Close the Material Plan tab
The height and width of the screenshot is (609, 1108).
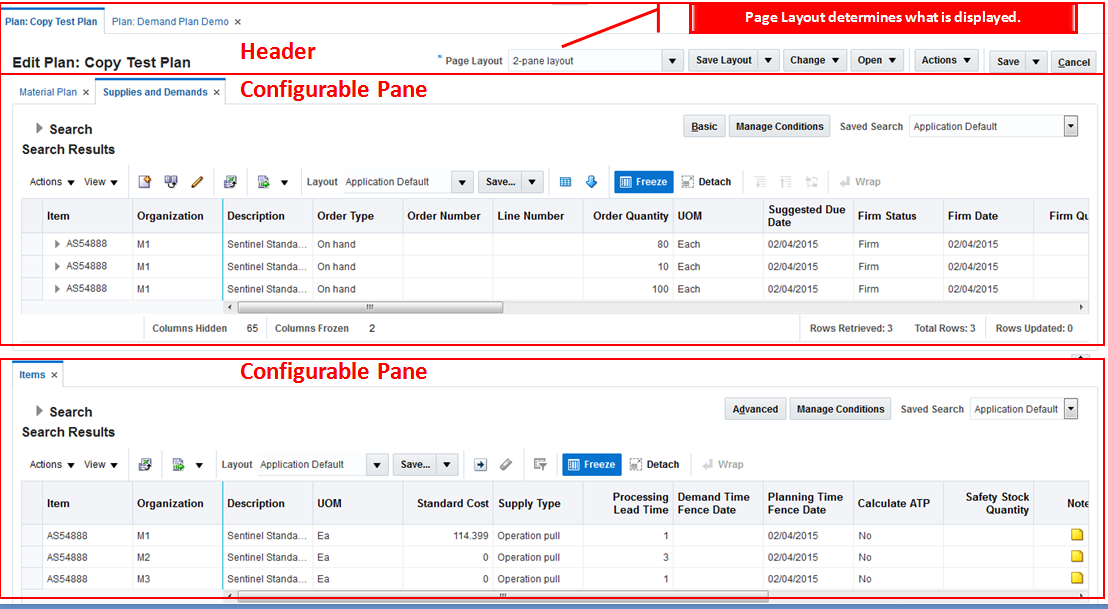tap(86, 93)
